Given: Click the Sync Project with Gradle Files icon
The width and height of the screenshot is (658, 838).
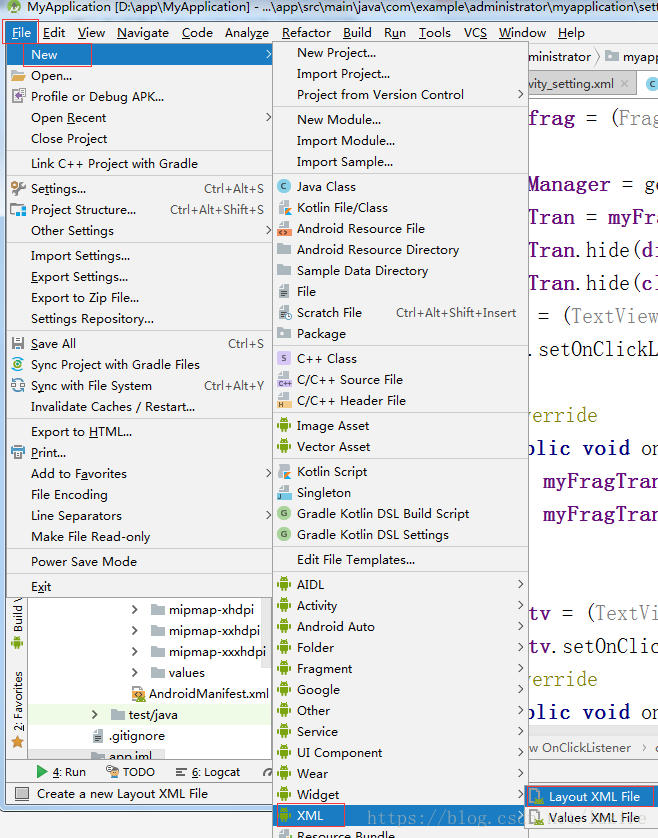Looking at the screenshot, I should pos(18,364).
